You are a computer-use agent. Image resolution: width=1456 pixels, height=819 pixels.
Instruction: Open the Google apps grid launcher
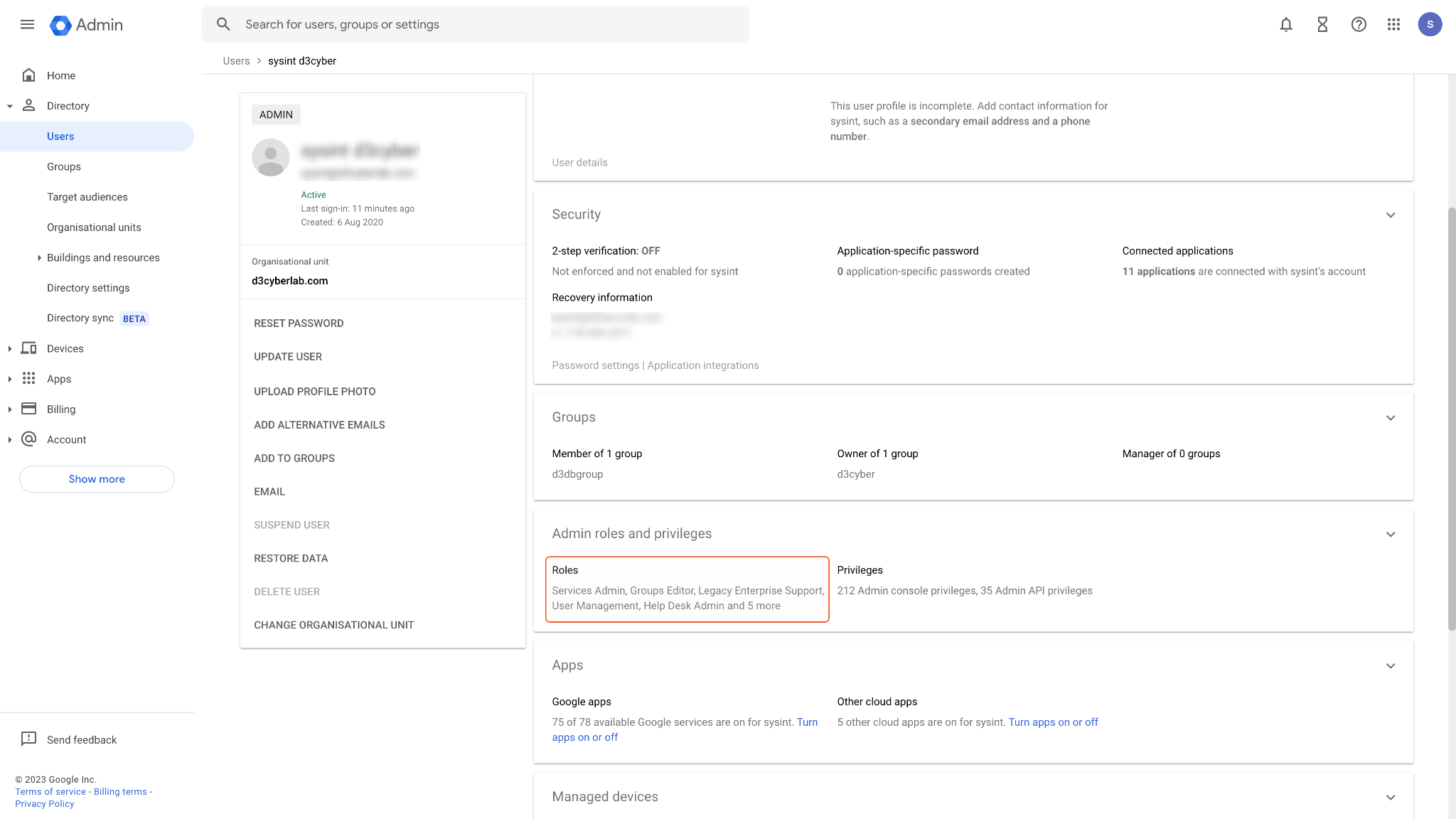pyautogui.click(x=1393, y=24)
